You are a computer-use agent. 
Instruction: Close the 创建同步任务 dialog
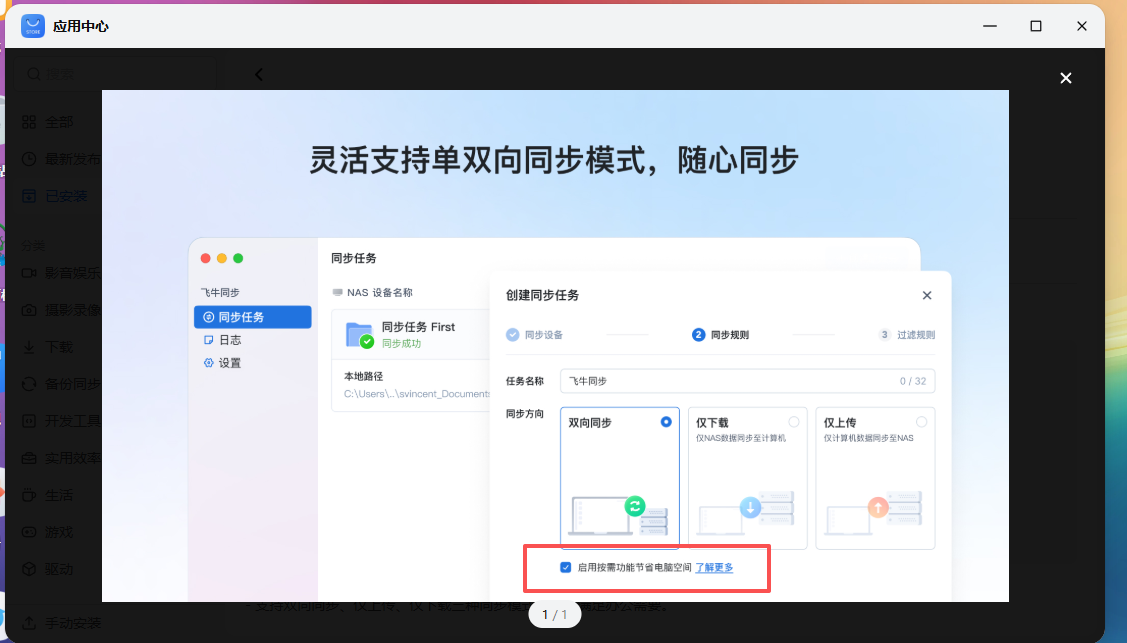pos(926,295)
